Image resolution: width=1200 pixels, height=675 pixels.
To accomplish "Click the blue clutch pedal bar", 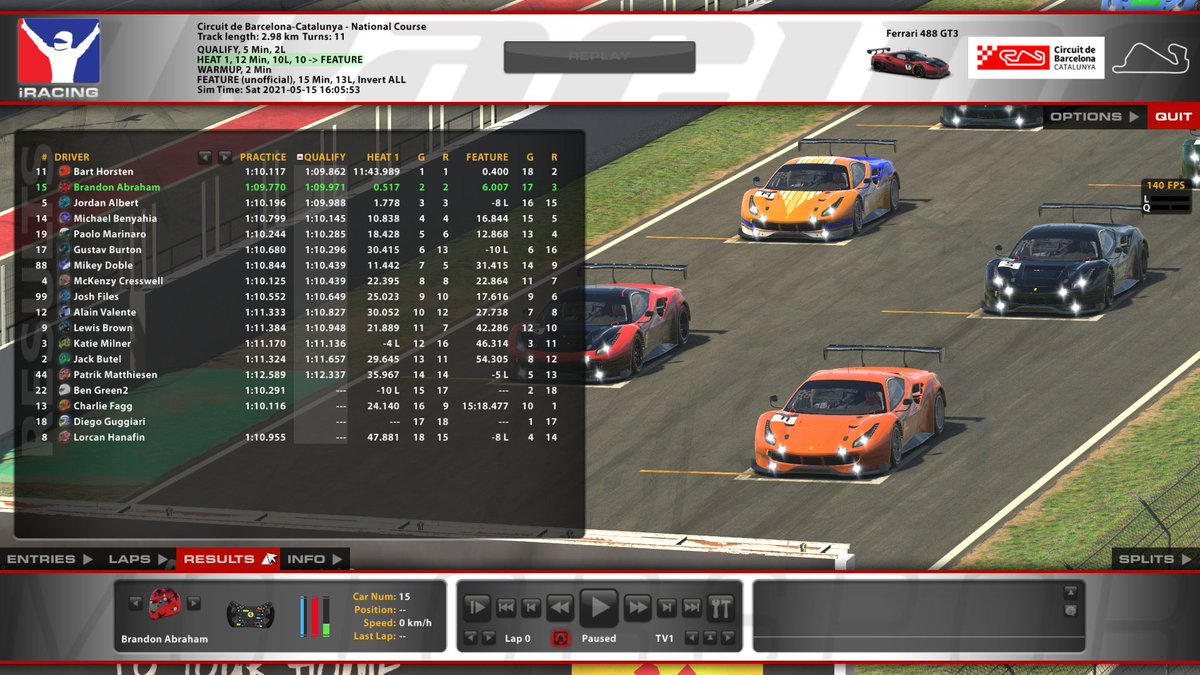I will 304,617.
